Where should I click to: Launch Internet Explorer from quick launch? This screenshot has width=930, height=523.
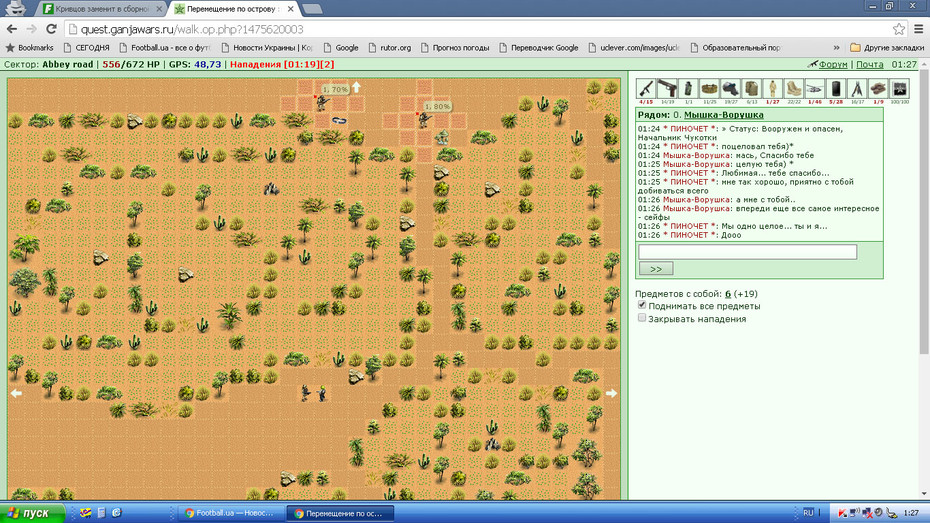116,513
